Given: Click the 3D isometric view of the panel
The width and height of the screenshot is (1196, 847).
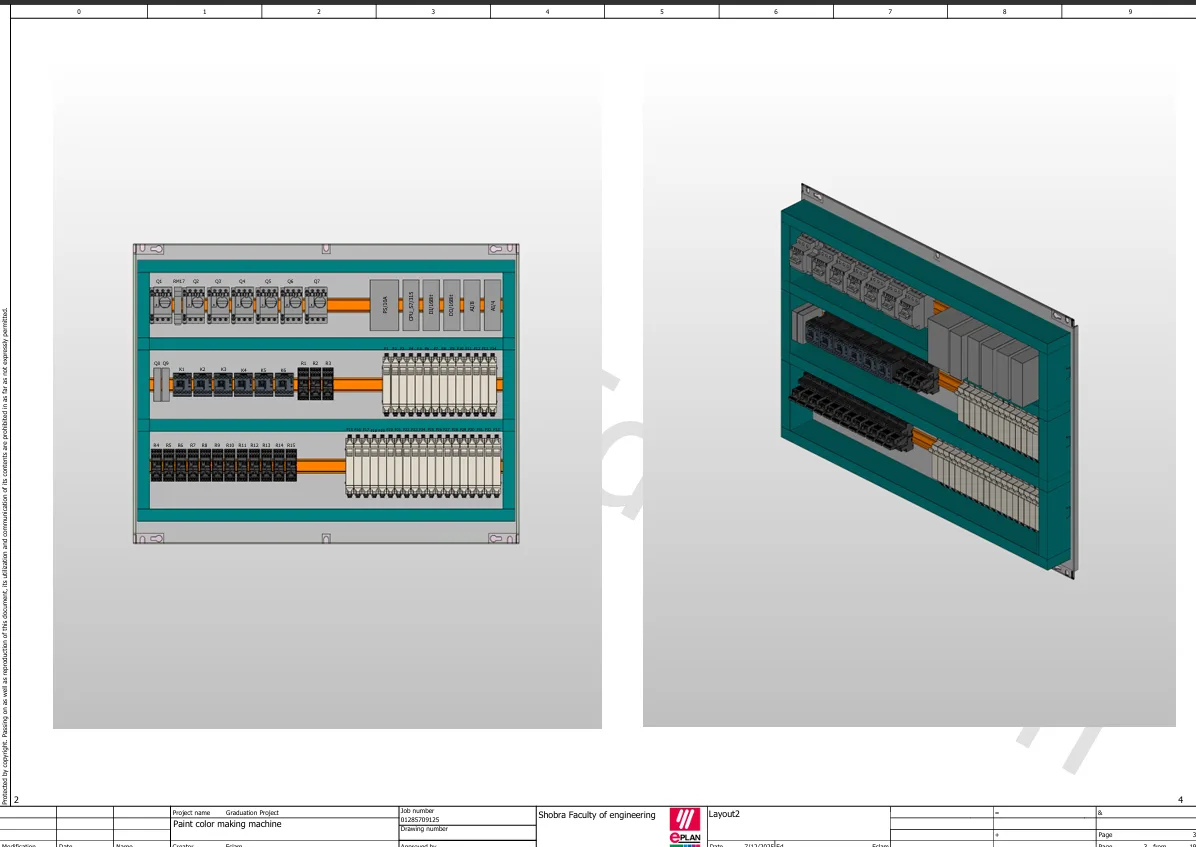Looking at the screenshot, I should (928, 382).
